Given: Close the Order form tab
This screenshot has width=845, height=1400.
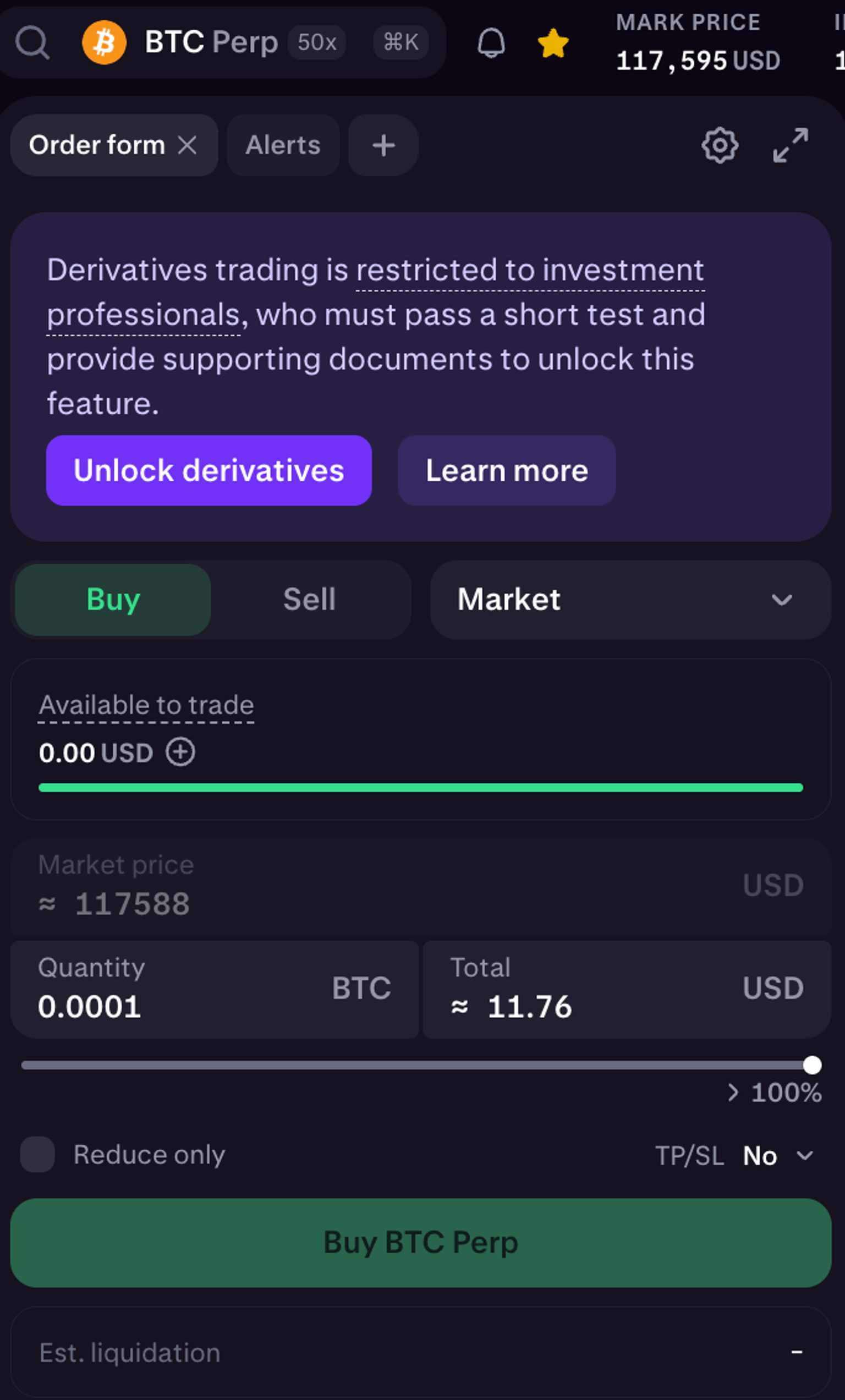Looking at the screenshot, I should click(x=188, y=145).
